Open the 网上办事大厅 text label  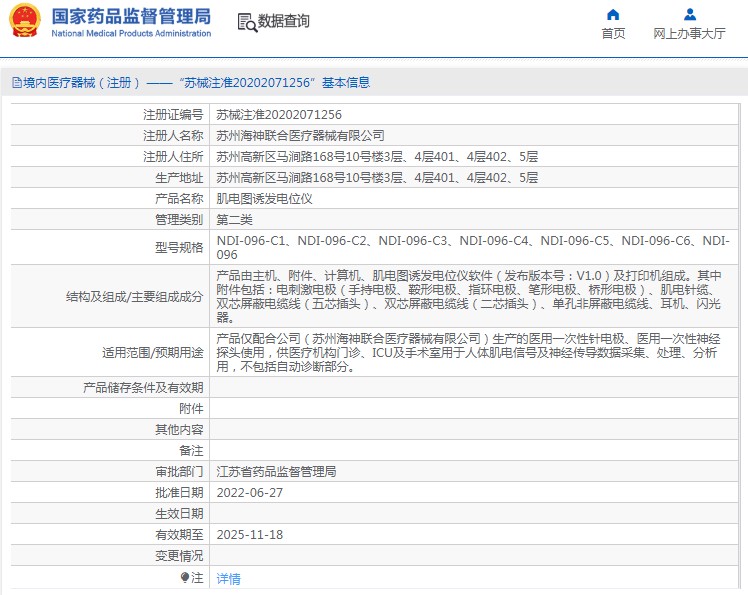(689, 33)
